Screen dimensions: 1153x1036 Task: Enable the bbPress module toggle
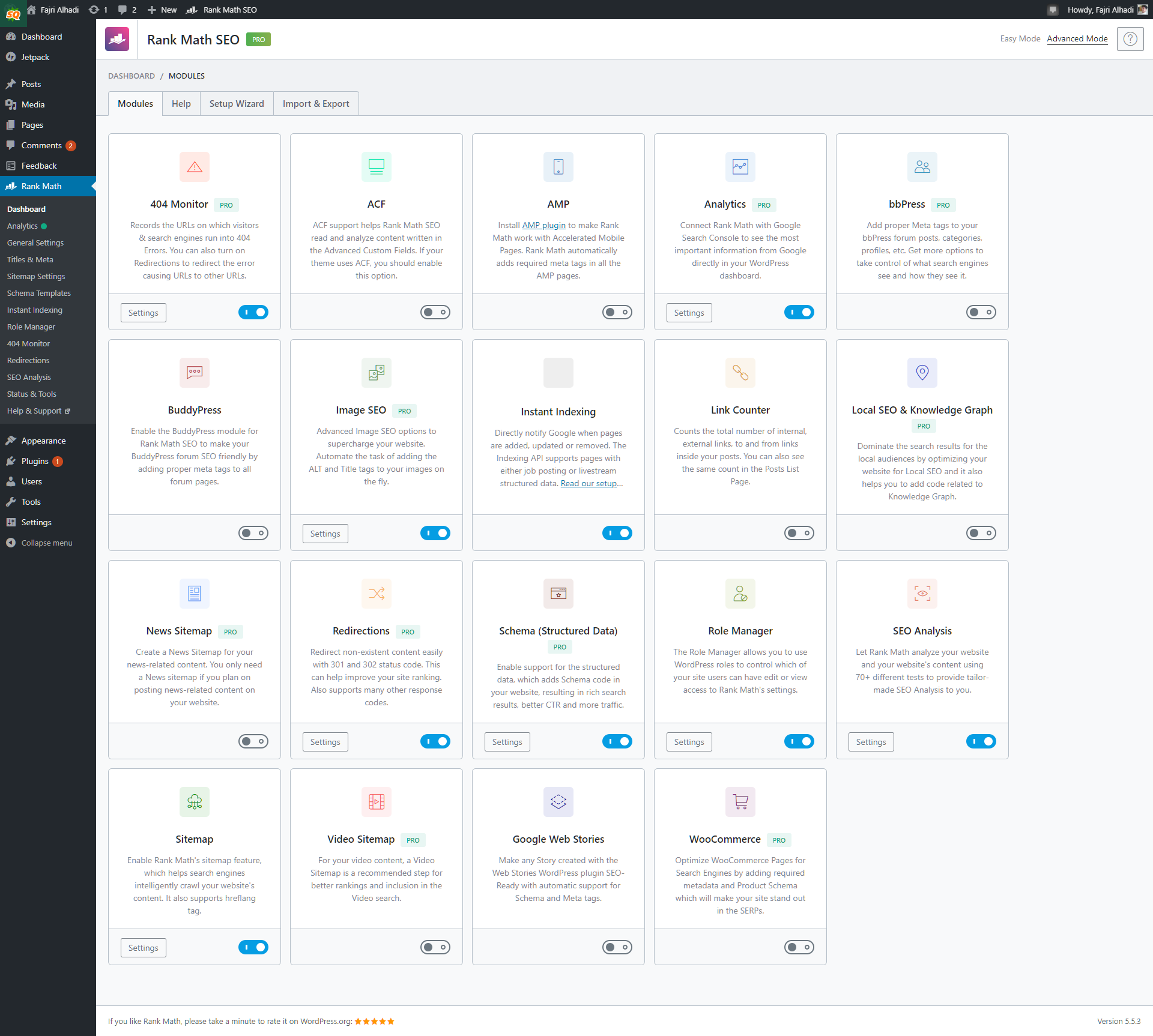[981, 312]
